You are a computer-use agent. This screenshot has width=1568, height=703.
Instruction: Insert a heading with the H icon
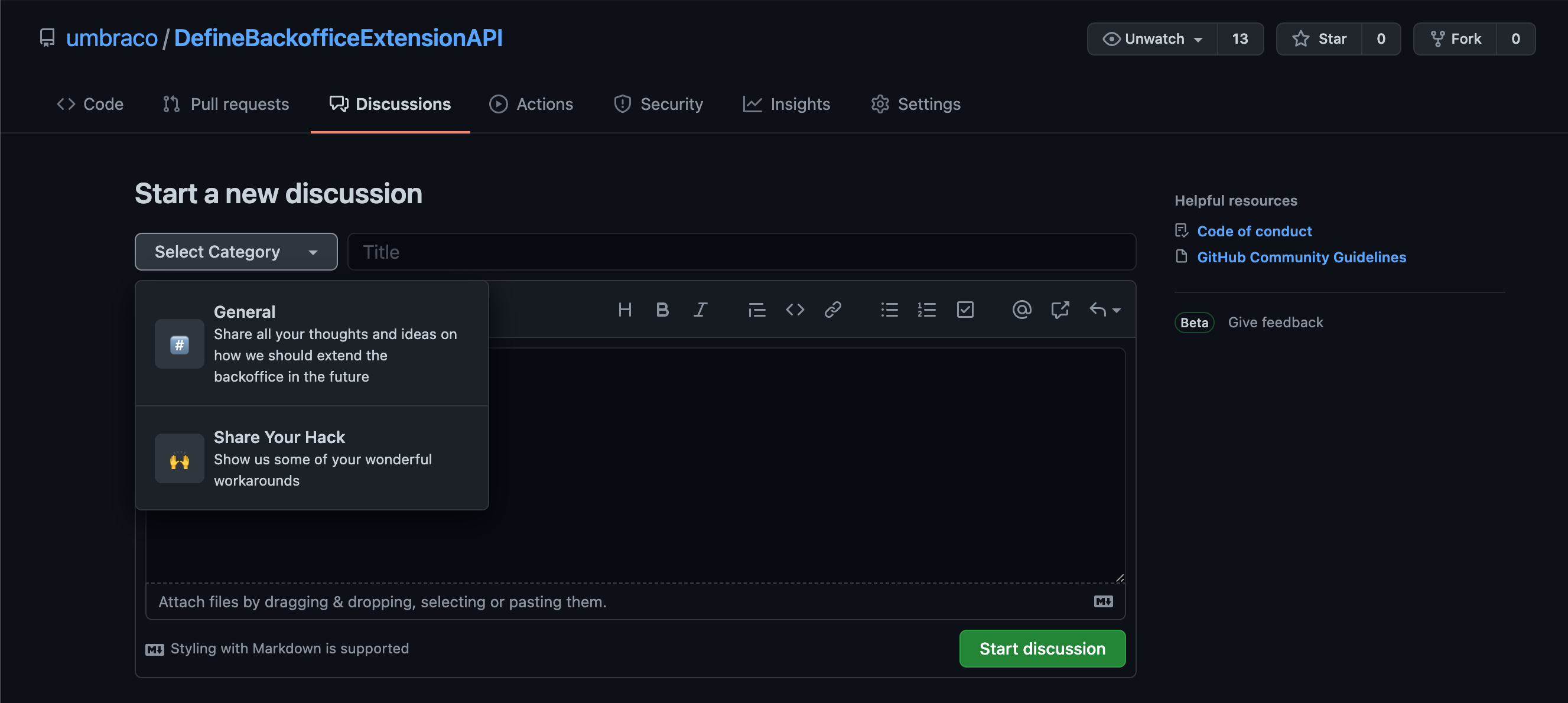[624, 310]
